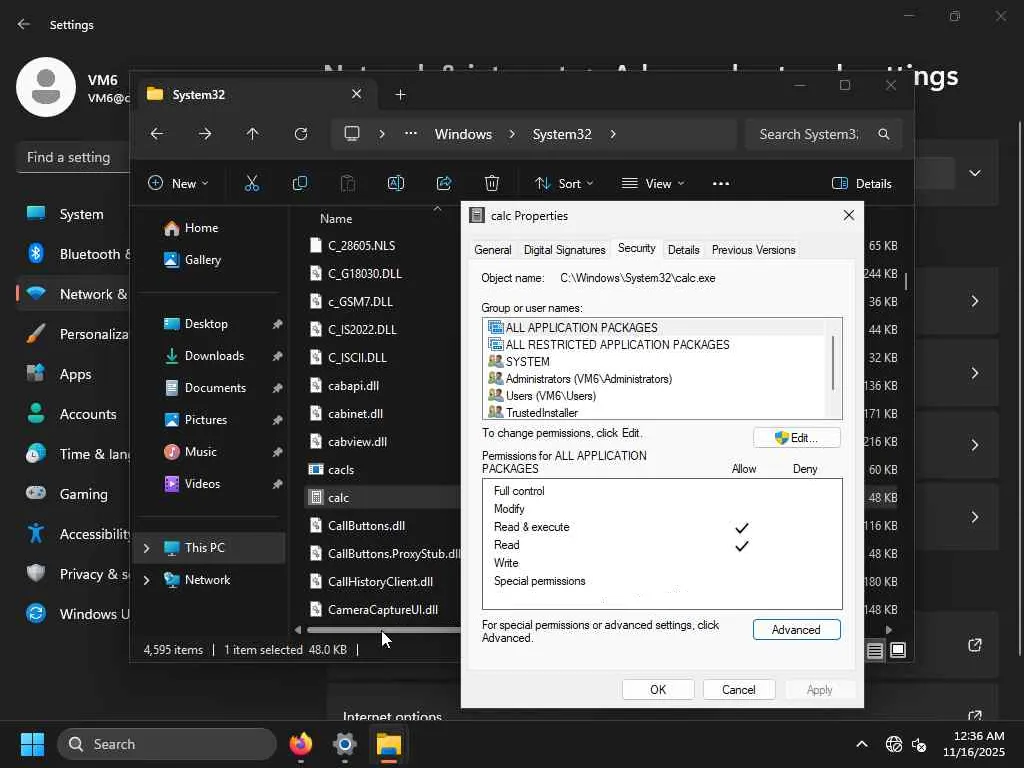Select Administrators (VM6\Administrators) entry
This screenshot has height=768, width=1024.
pos(588,379)
